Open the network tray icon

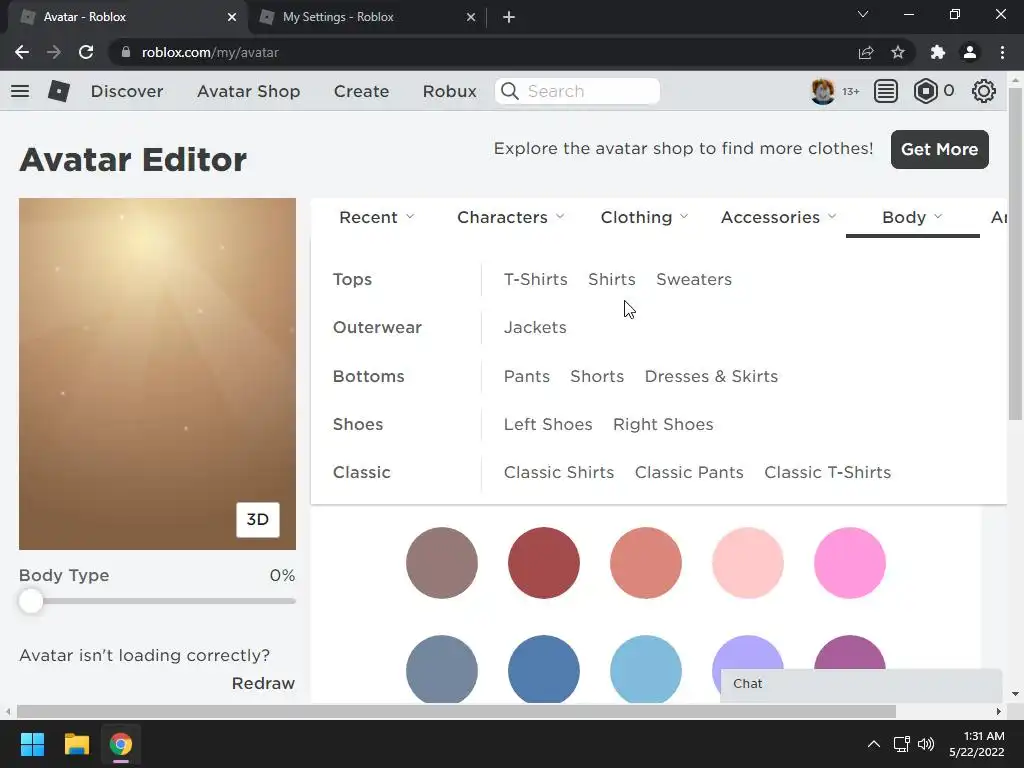pyautogui.click(x=902, y=744)
